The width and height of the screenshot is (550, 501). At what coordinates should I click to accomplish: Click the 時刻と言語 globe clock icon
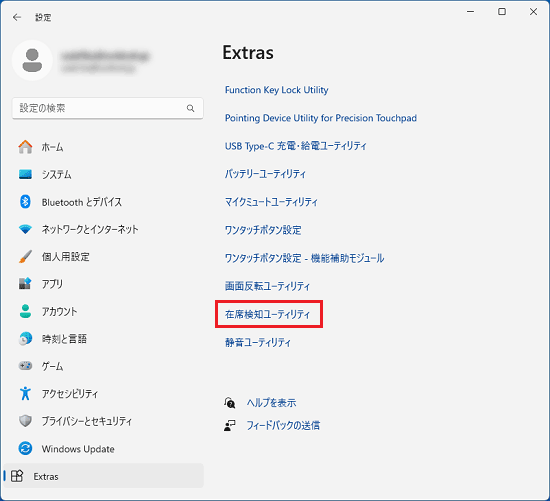coord(25,339)
